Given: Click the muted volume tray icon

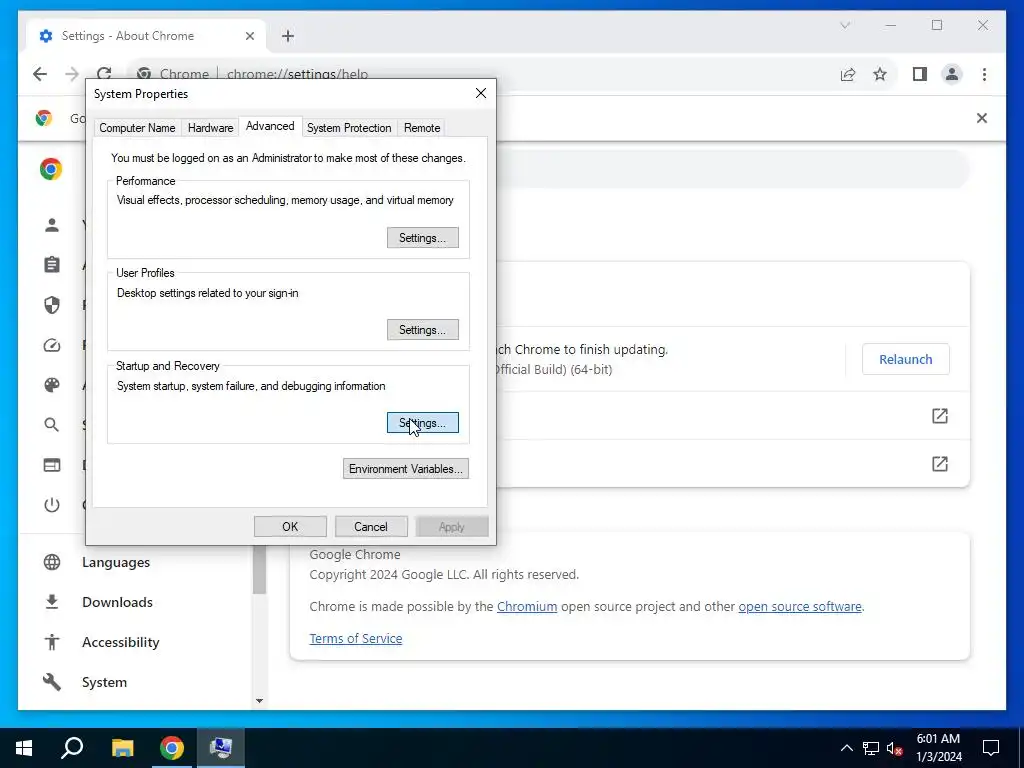Looking at the screenshot, I should coord(895,748).
